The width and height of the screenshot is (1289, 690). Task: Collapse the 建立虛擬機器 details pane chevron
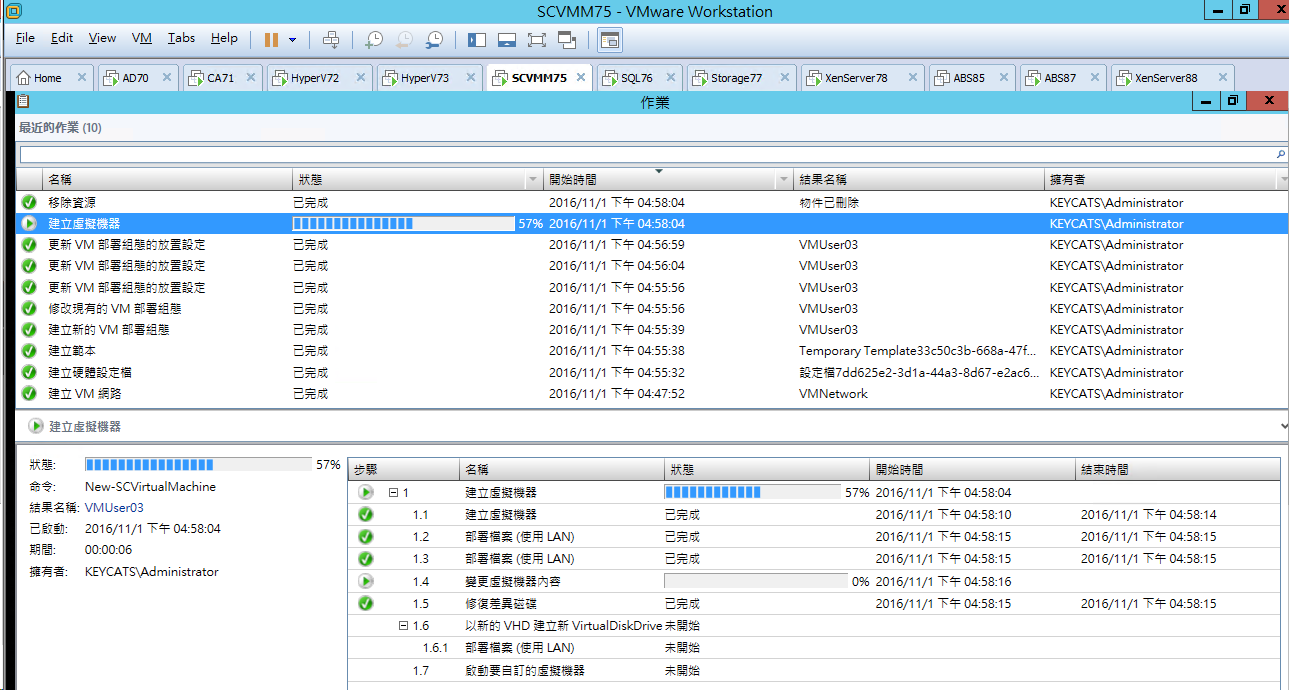click(1282, 426)
